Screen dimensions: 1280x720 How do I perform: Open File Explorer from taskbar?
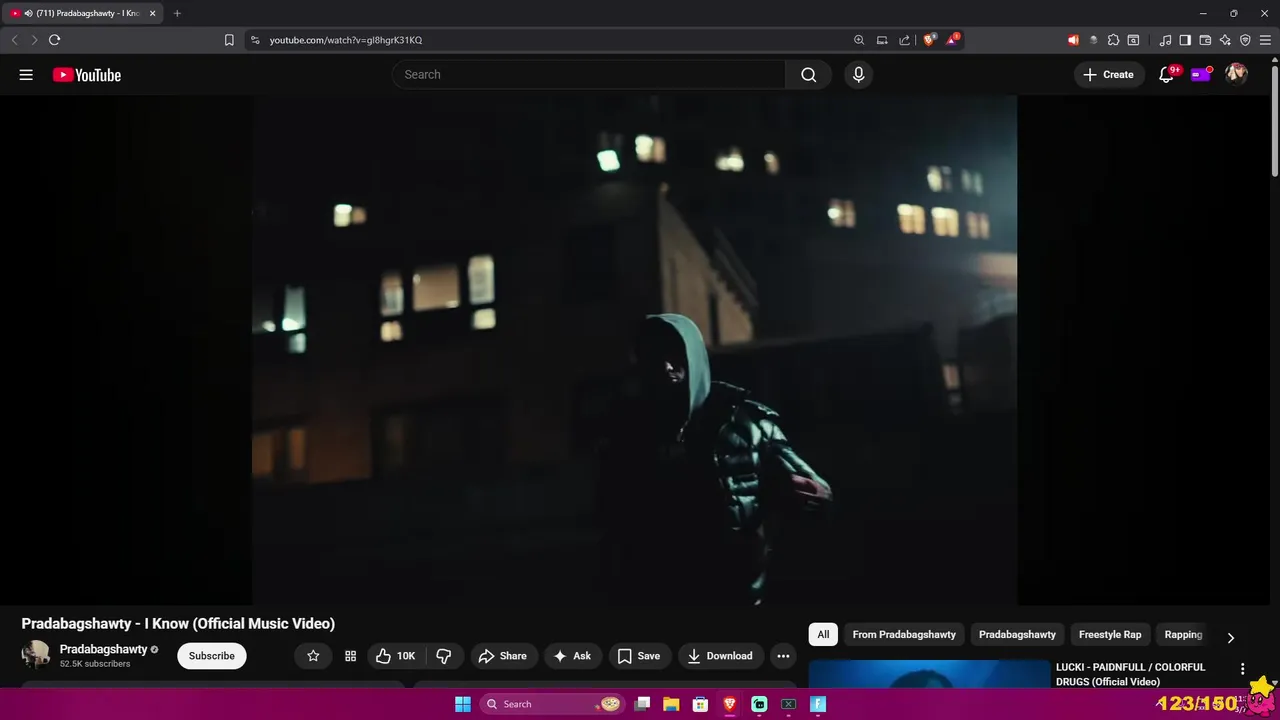pos(672,704)
